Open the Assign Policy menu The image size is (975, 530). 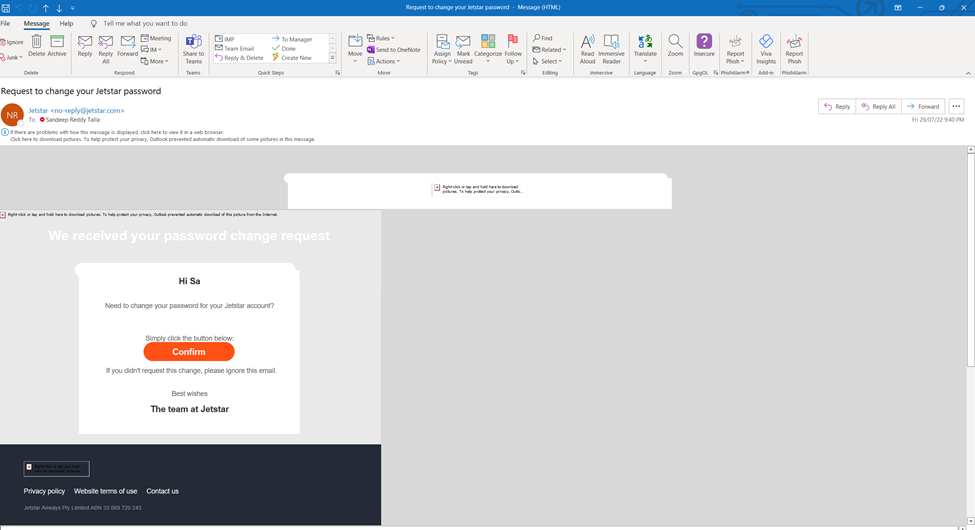(x=442, y=49)
